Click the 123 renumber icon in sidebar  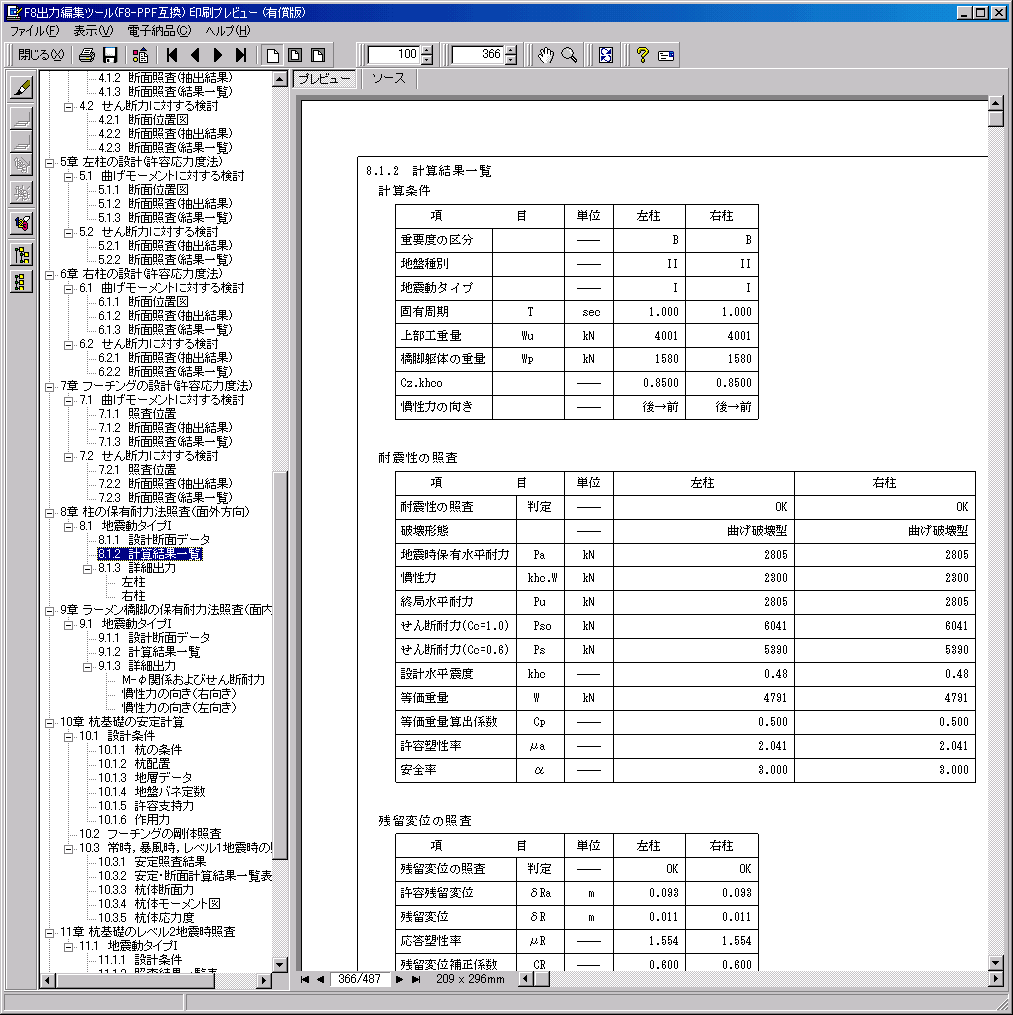click(x=21, y=223)
